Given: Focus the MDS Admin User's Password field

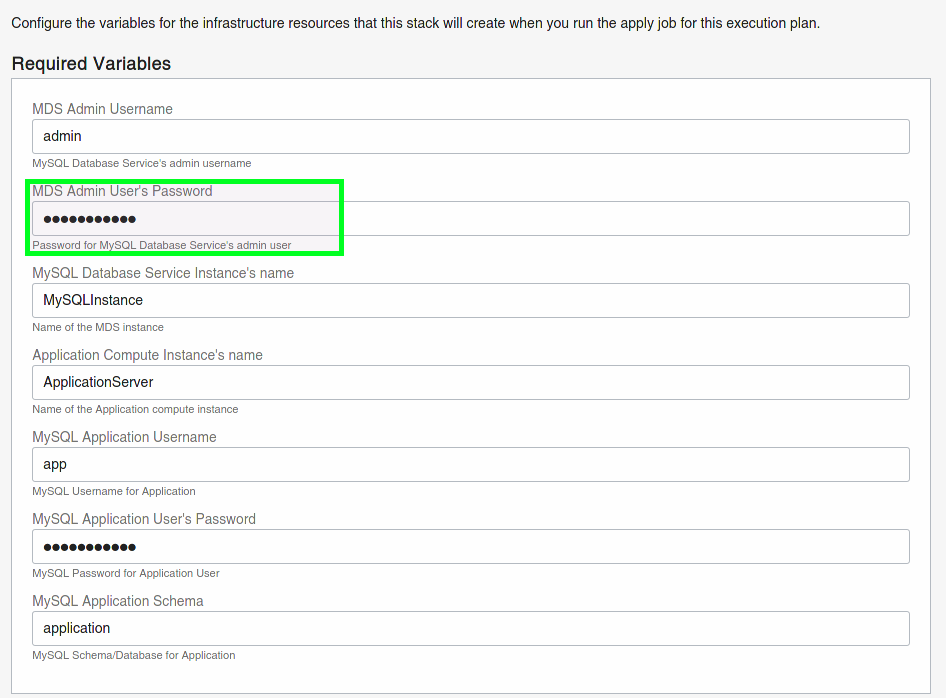Looking at the screenshot, I should (x=471, y=218).
